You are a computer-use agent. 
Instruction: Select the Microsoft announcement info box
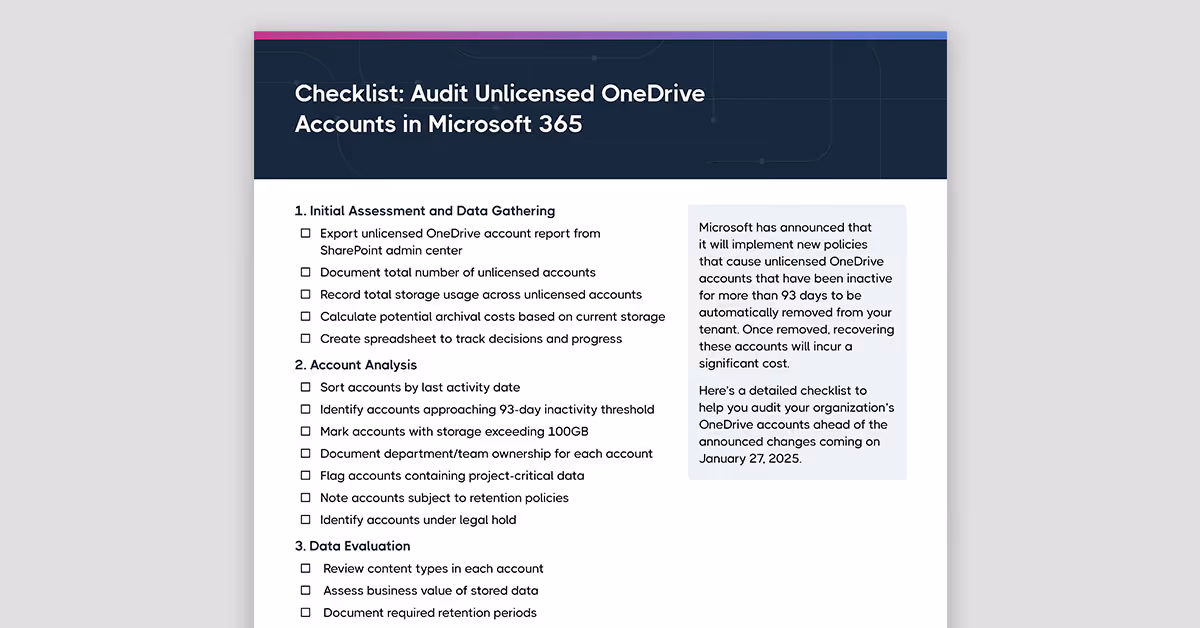(x=797, y=342)
